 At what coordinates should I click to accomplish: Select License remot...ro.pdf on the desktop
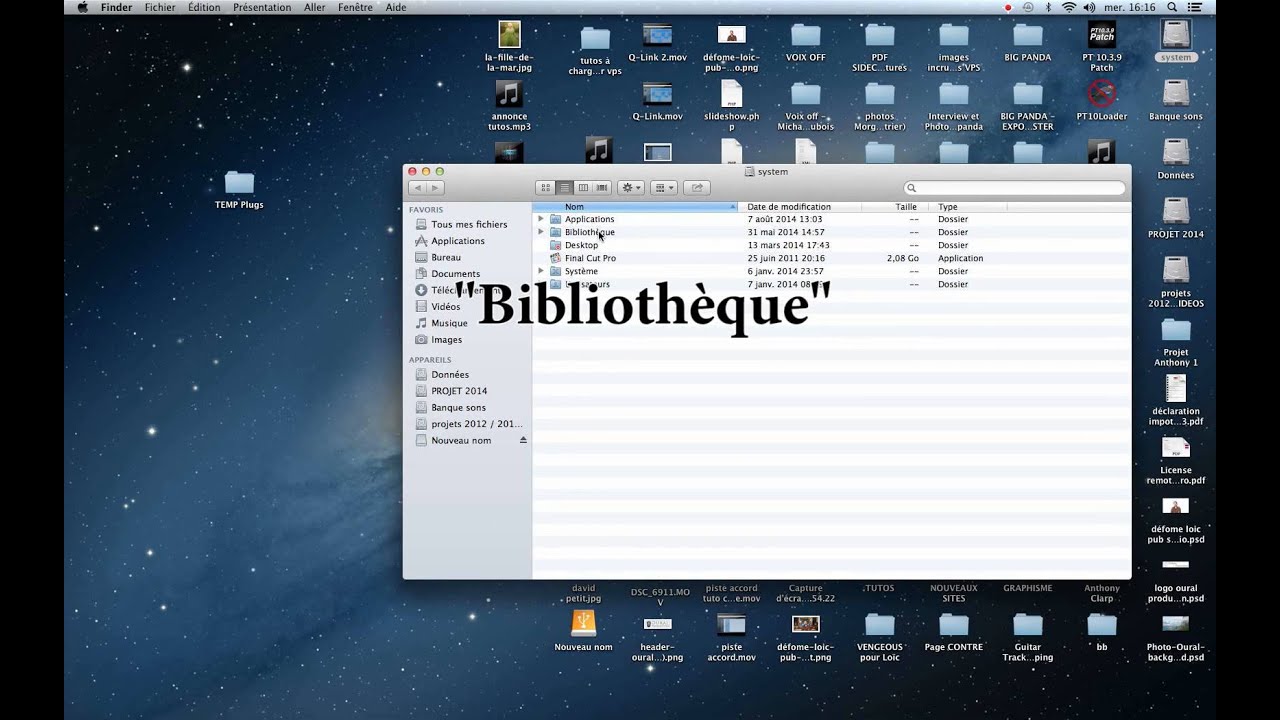pyautogui.click(x=1176, y=460)
